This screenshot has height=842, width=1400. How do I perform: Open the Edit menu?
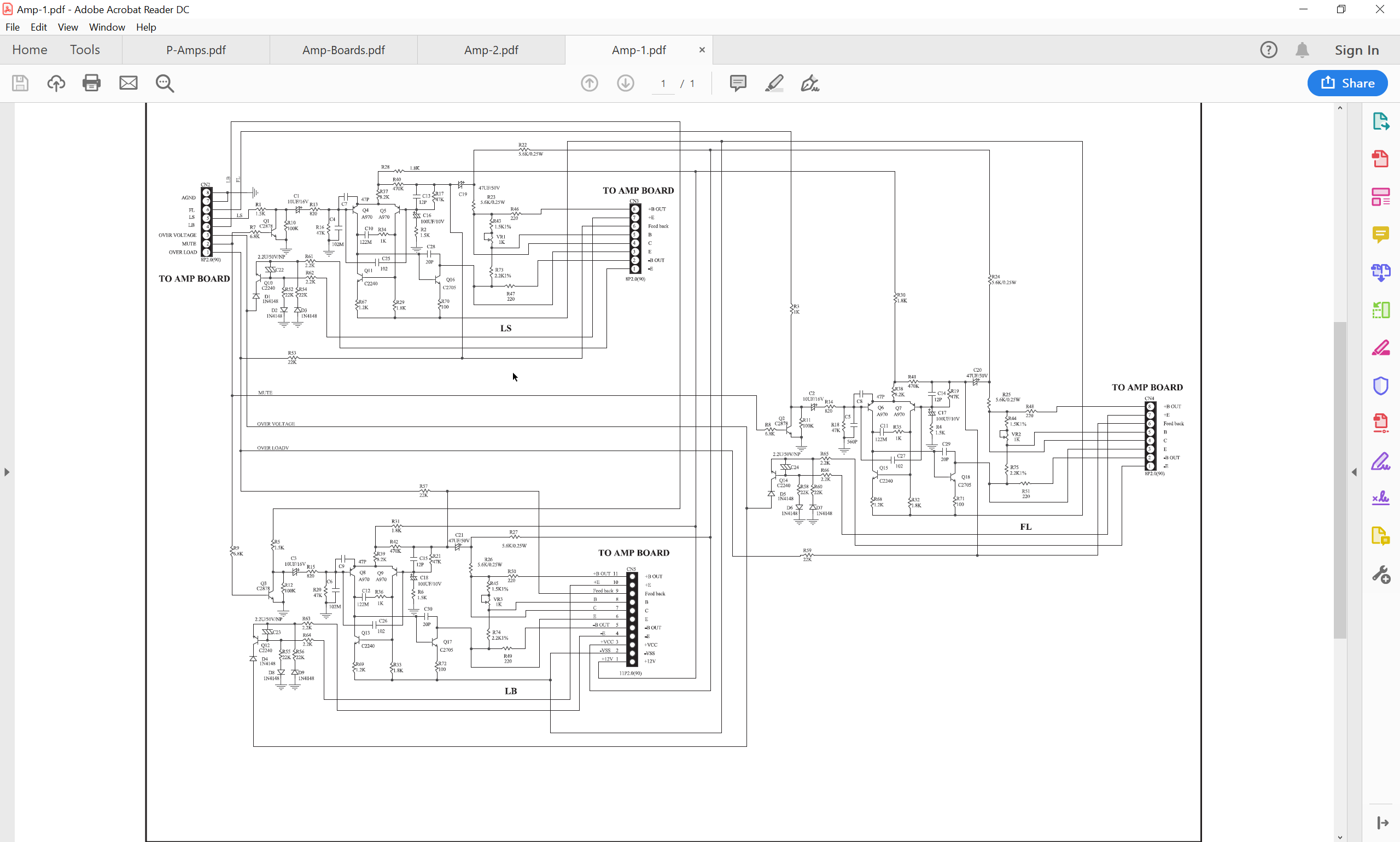coord(39,27)
